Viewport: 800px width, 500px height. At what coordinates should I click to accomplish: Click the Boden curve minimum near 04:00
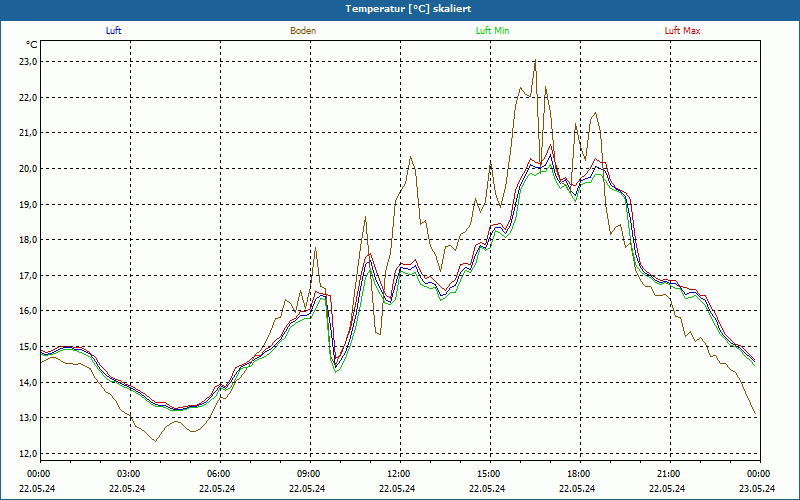[x=155, y=441]
